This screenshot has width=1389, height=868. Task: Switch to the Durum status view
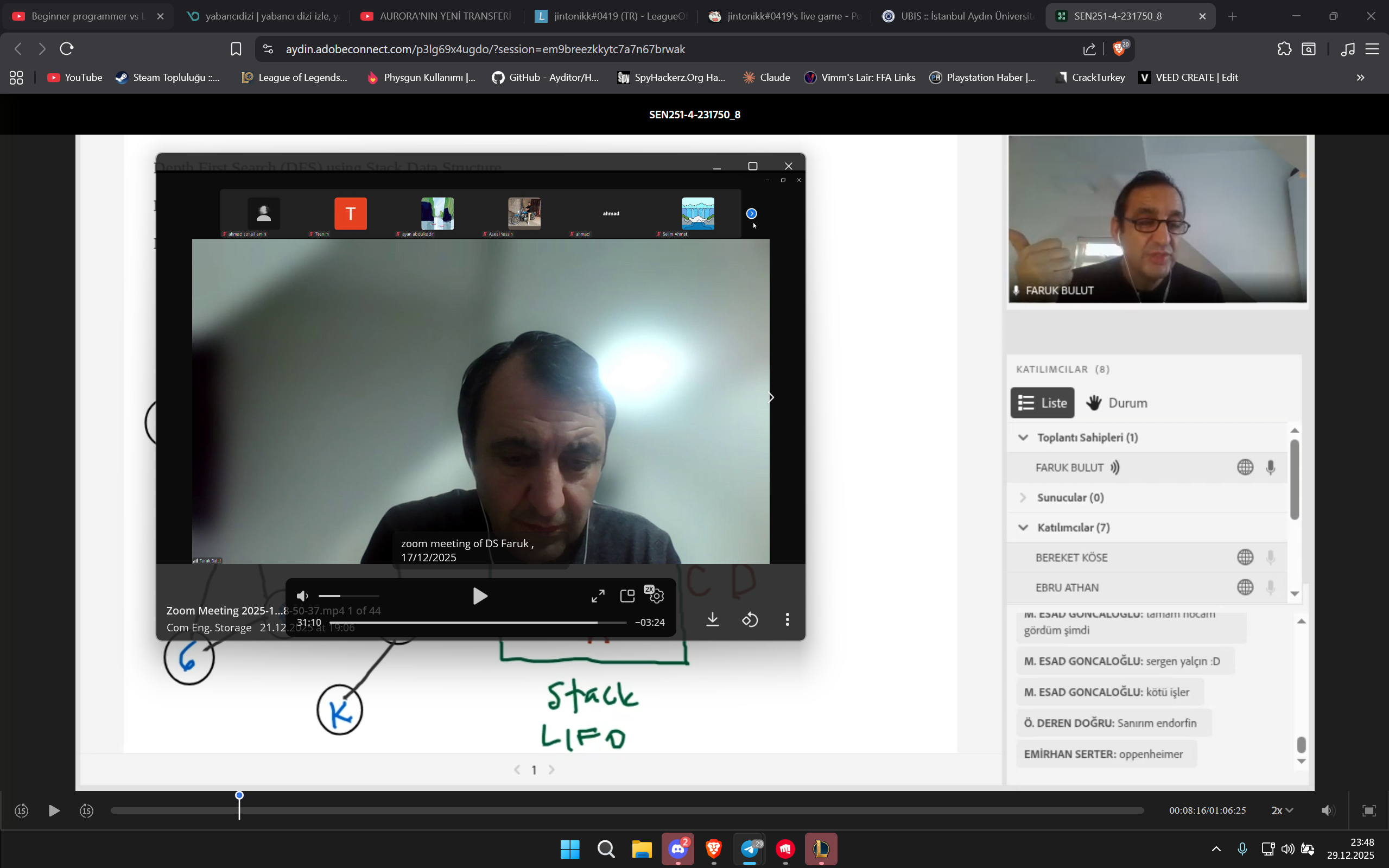click(1117, 403)
